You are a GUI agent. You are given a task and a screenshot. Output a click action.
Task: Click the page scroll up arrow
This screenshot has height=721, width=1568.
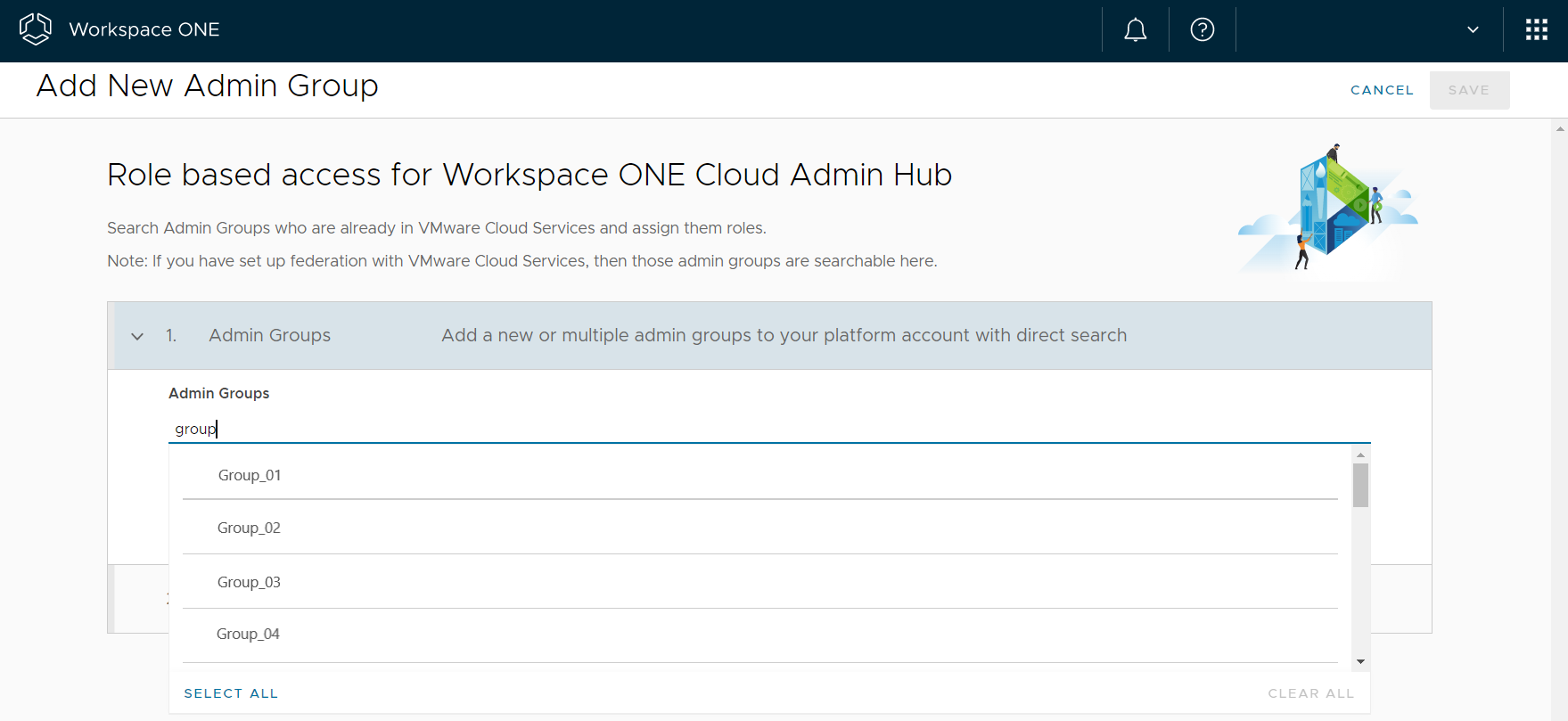pyautogui.click(x=1560, y=128)
